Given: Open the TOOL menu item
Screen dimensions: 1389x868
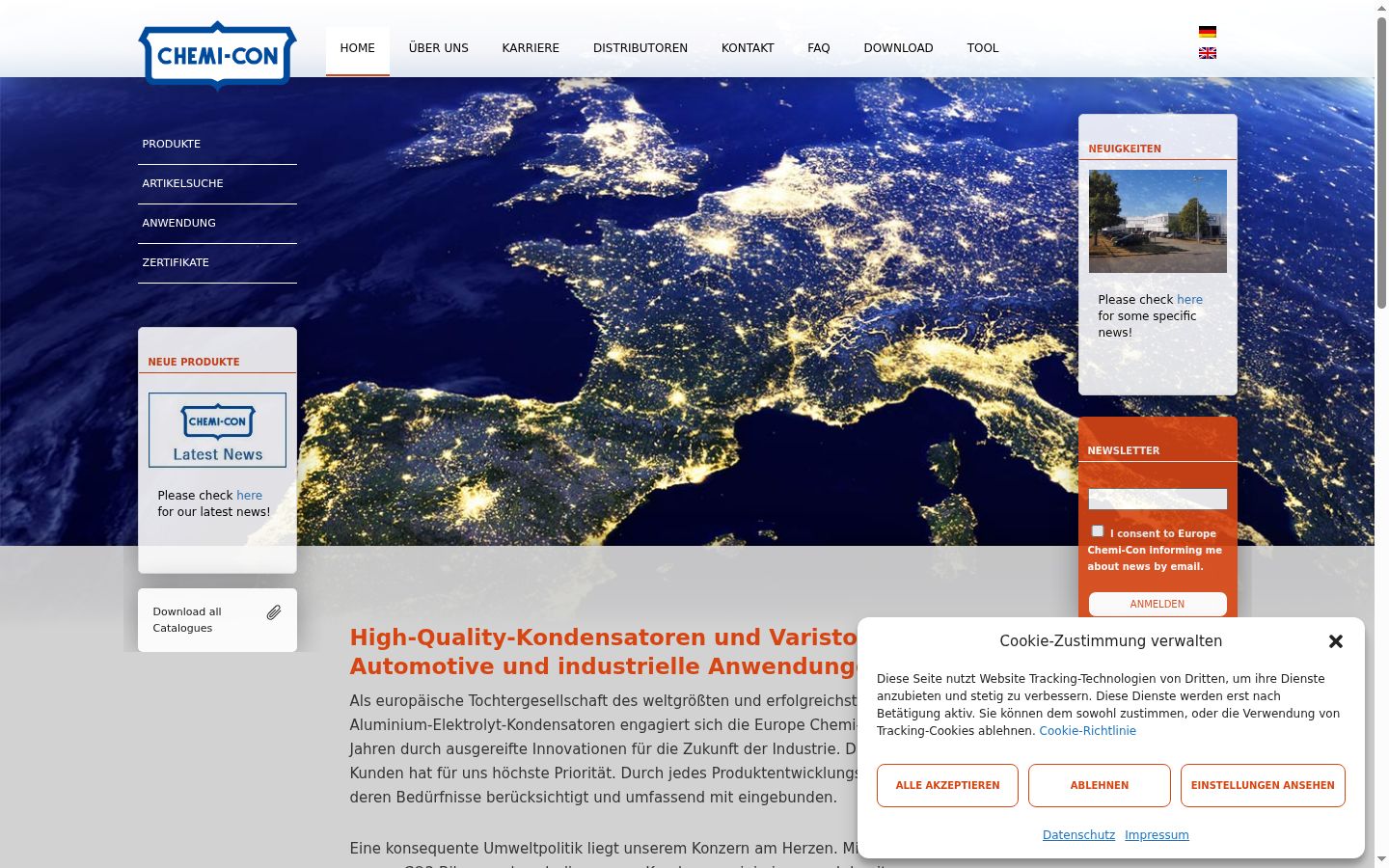Looking at the screenshot, I should pyautogui.click(x=983, y=48).
